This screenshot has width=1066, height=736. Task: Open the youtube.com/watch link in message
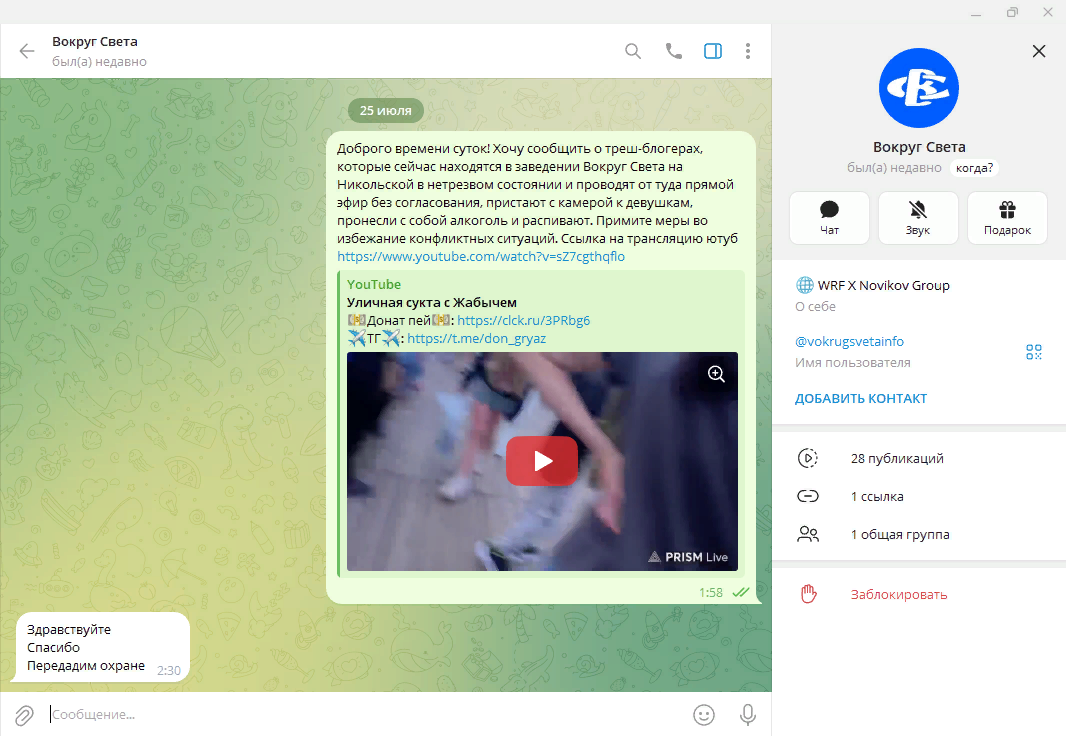click(481, 256)
